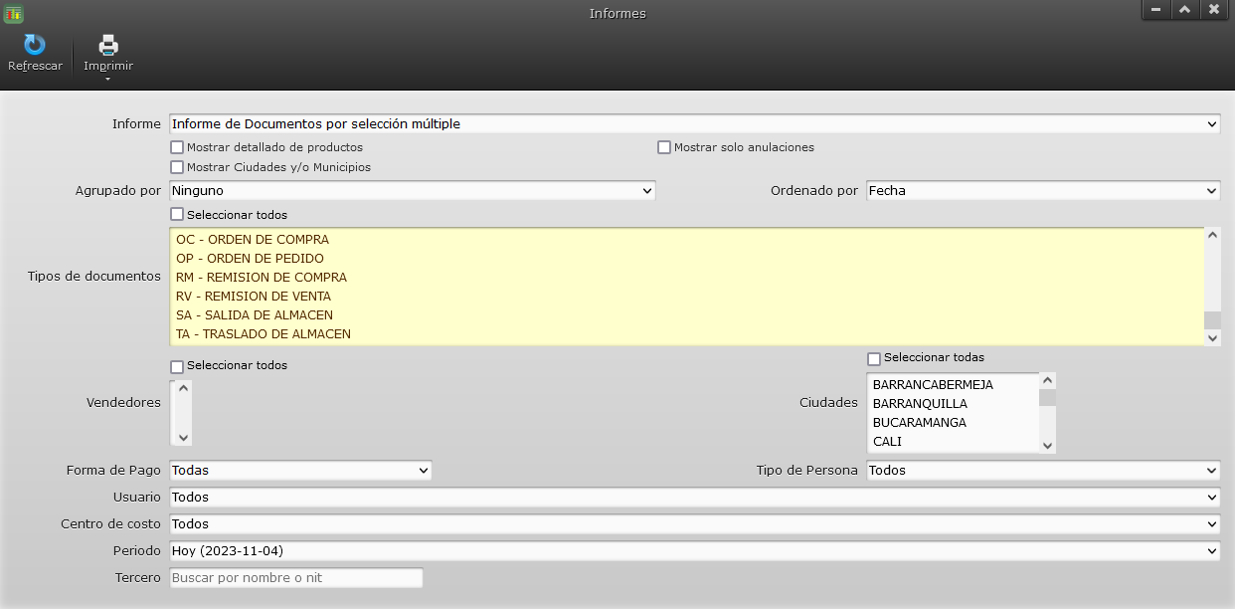Enable Mostrar solo anulaciones

[663, 147]
